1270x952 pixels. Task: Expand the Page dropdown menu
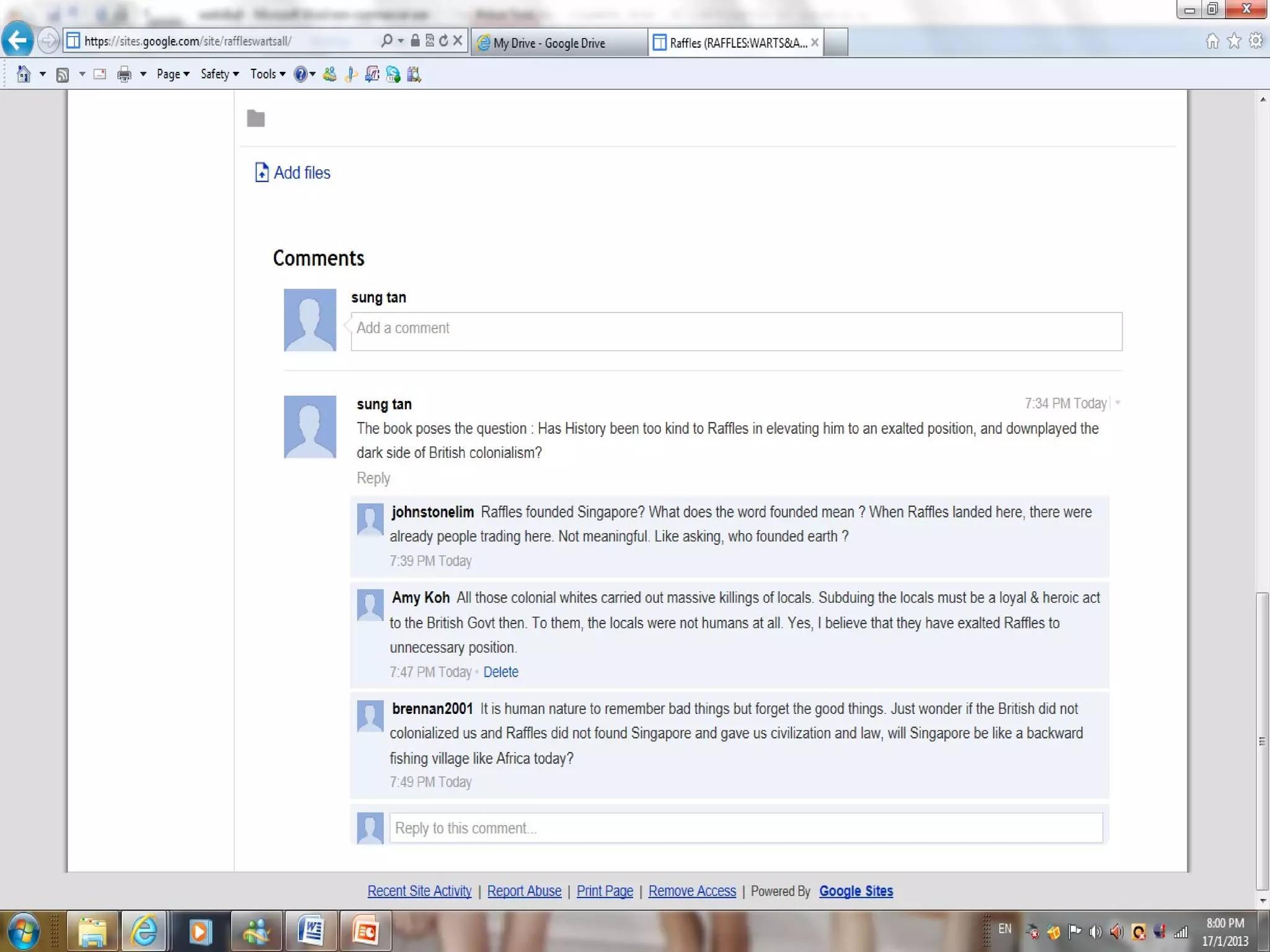(x=173, y=74)
